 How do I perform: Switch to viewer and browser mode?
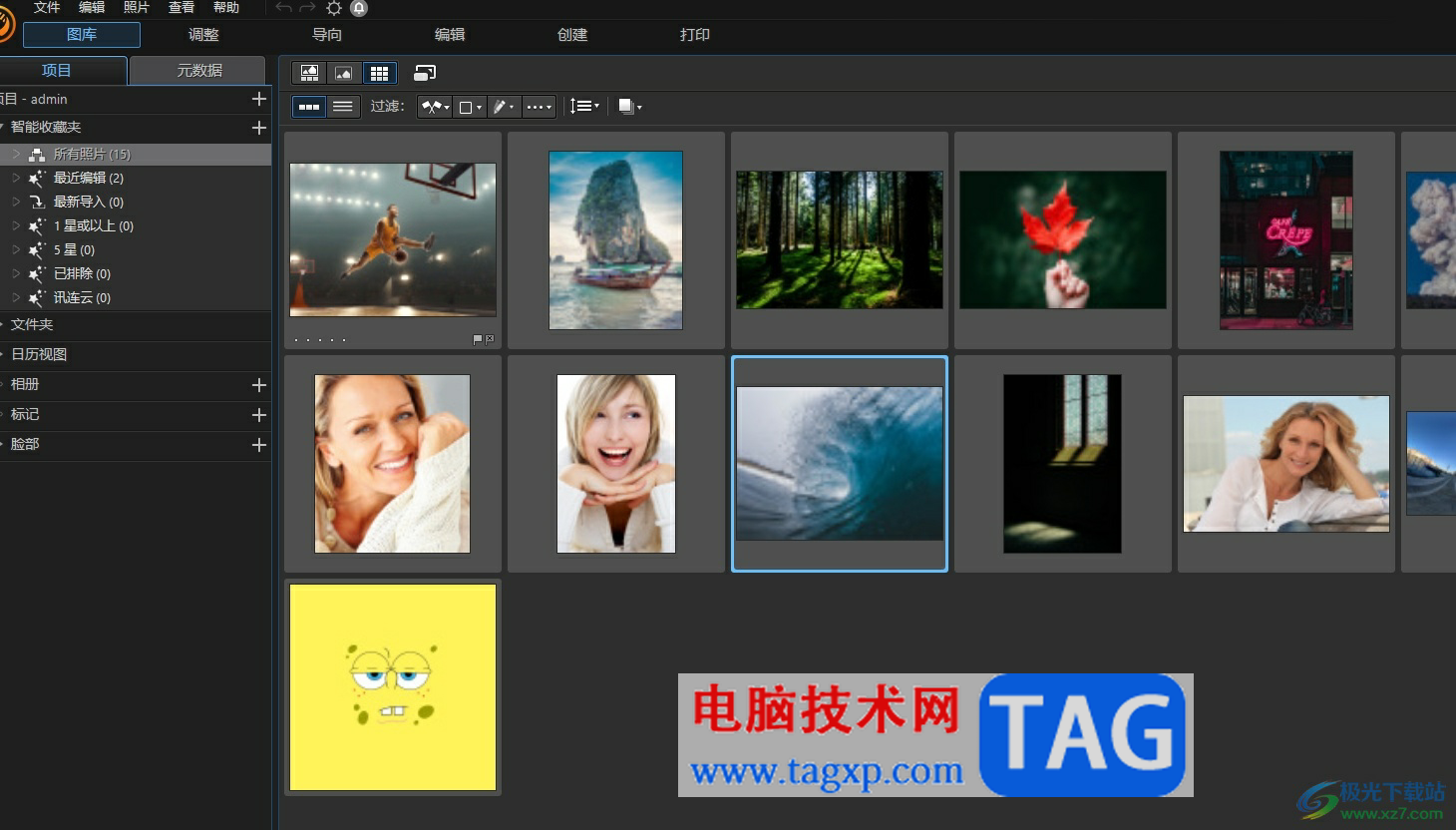(309, 73)
